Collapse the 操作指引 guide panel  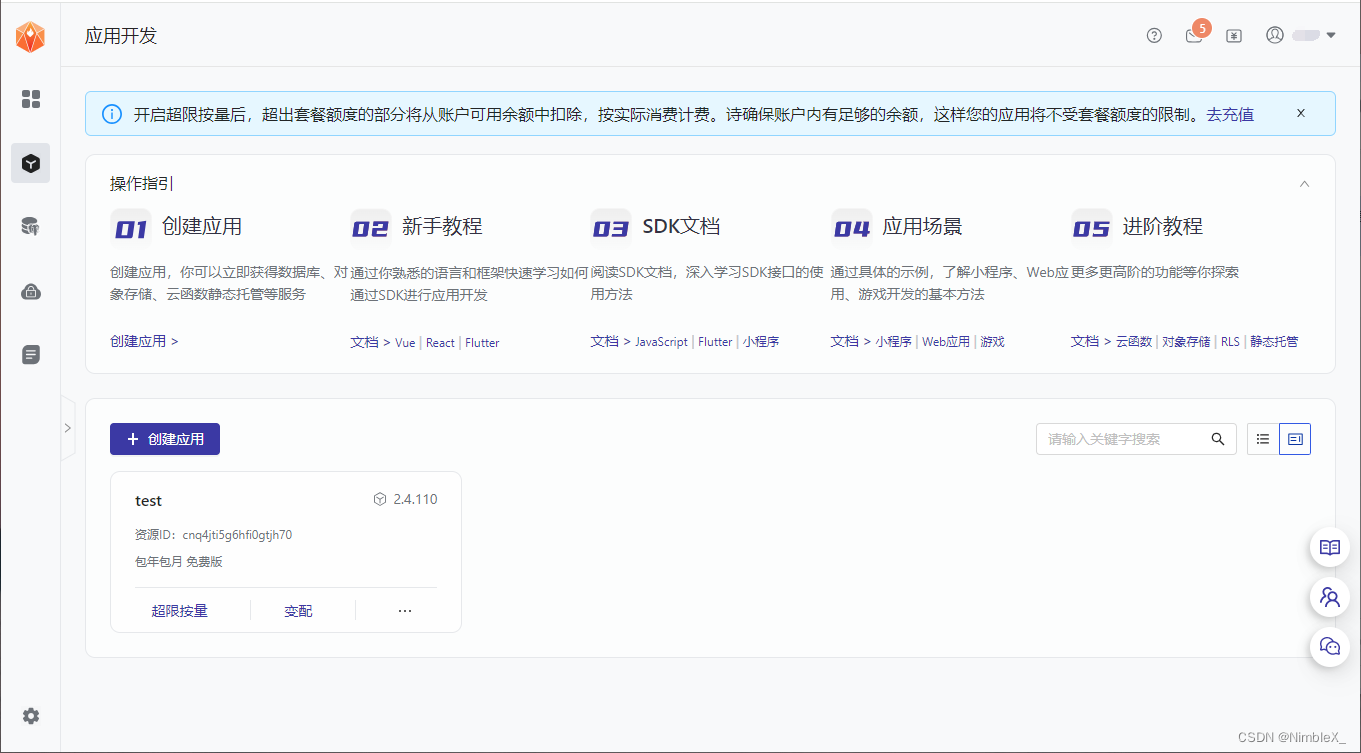pyautogui.click(x=1304, y=184)
